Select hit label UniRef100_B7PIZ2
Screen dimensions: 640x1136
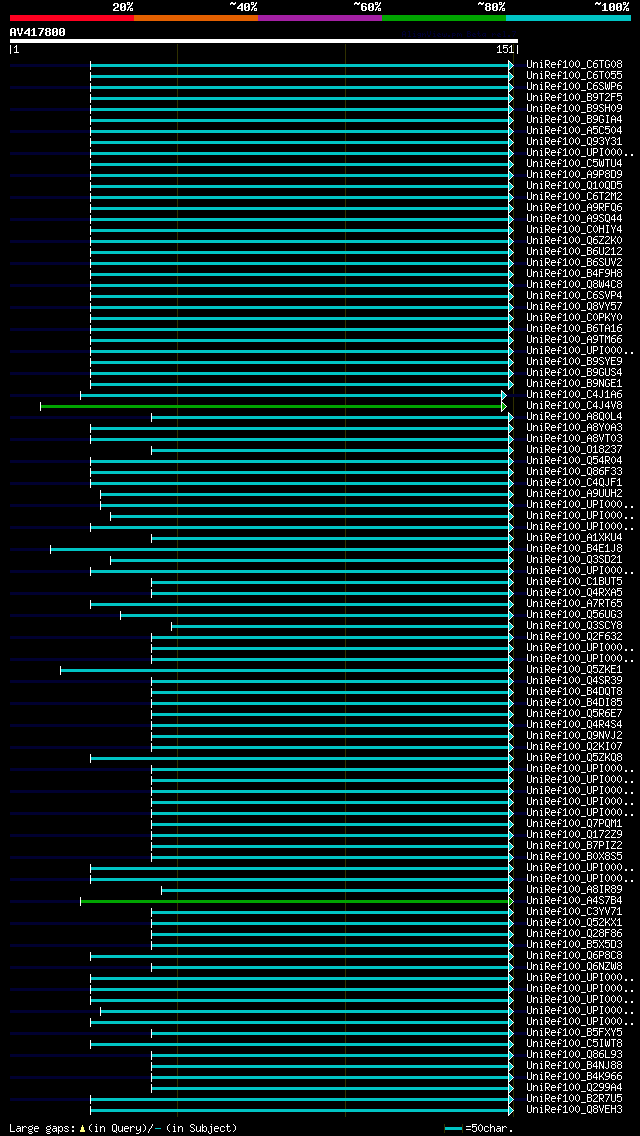[574, 846]
